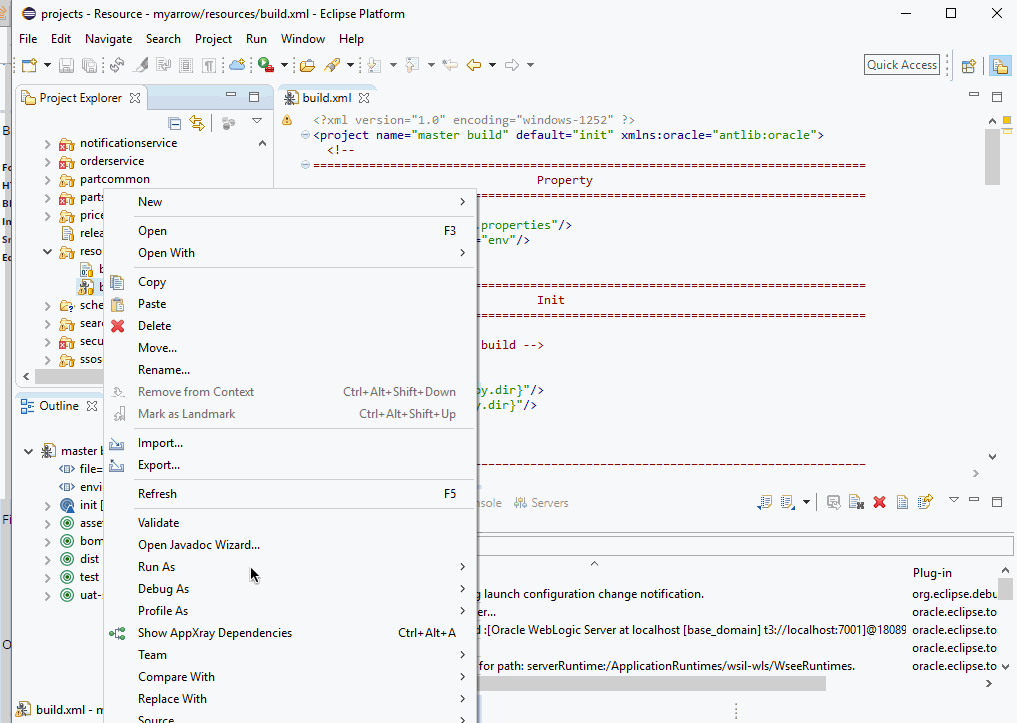Click the back navigation yellow arrow
Viewport: 1017px width, 723px height.
[474, 65]
